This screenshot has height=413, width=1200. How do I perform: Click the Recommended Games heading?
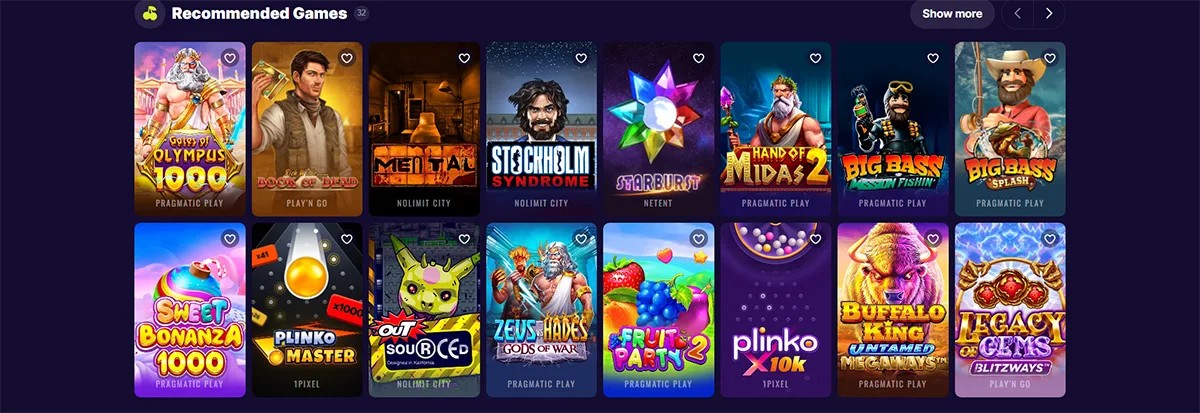click(x=259, y=14)
